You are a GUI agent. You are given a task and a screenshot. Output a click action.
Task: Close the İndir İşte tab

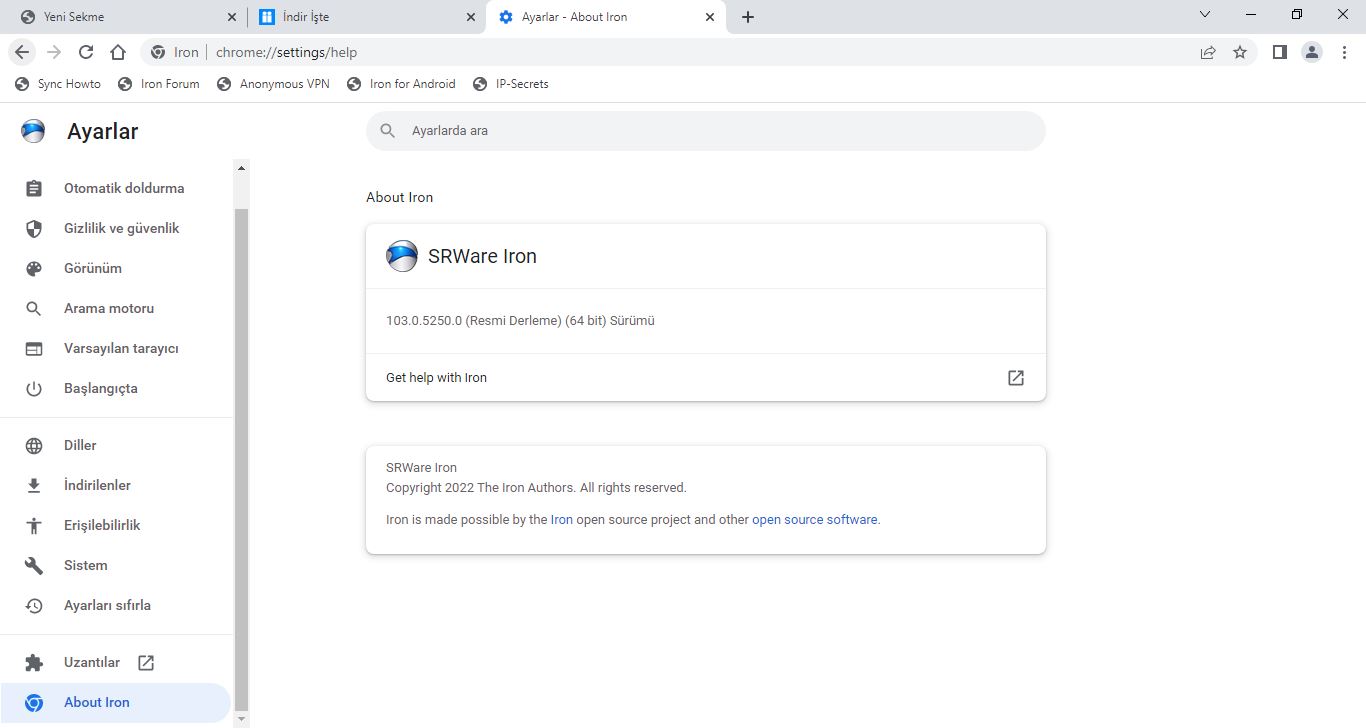pyautogui.click(x=471, y=17)
